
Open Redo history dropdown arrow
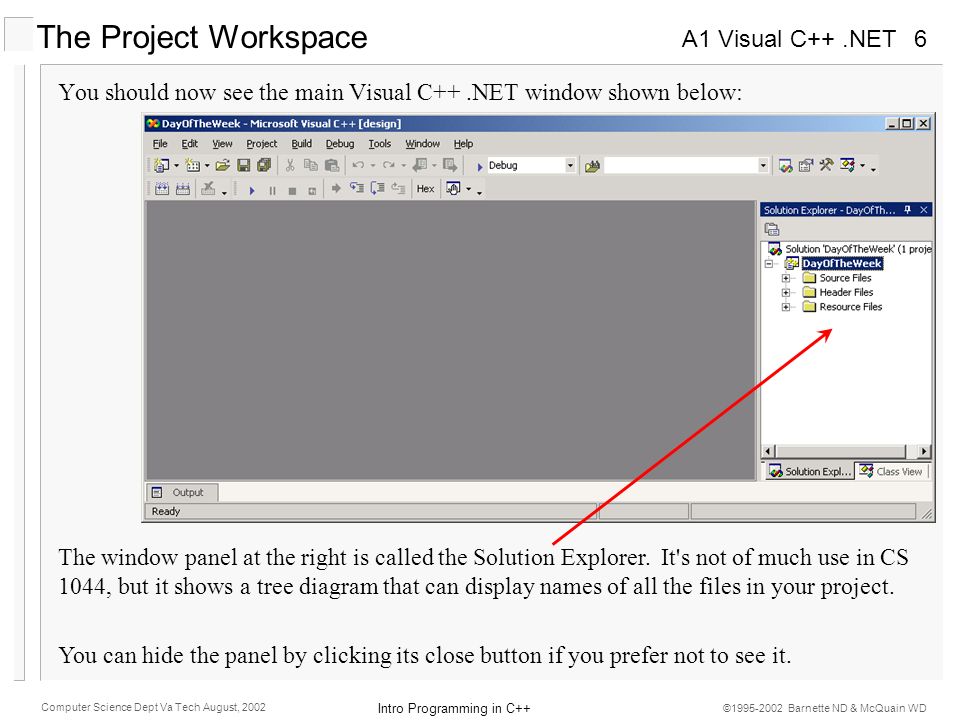pyautogui.click(x=403, y=165)
